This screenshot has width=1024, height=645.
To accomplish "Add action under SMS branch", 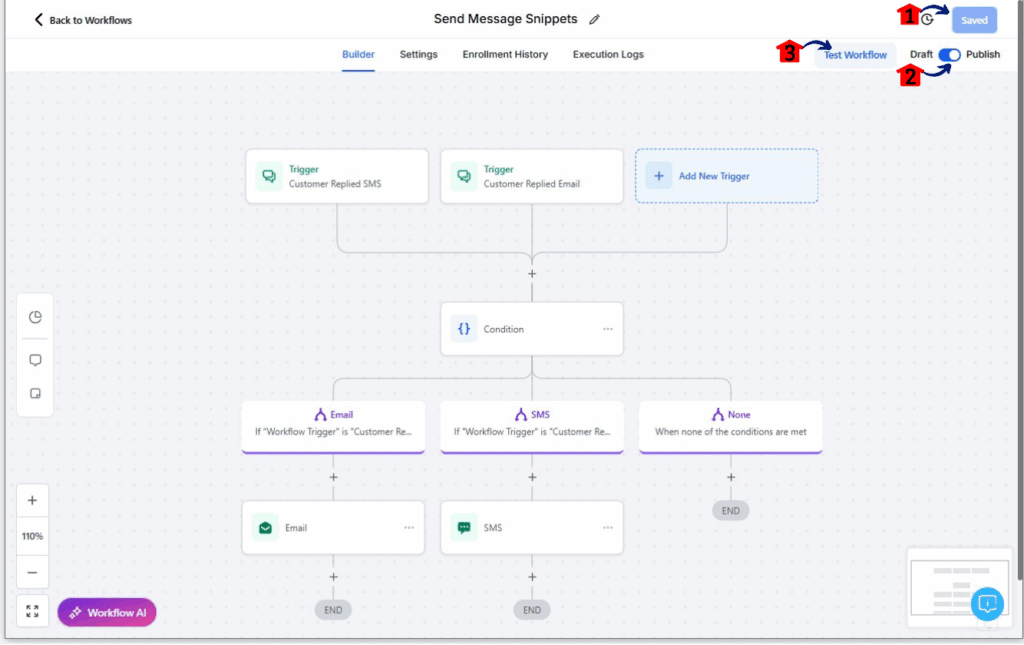I will coord(532,477).
